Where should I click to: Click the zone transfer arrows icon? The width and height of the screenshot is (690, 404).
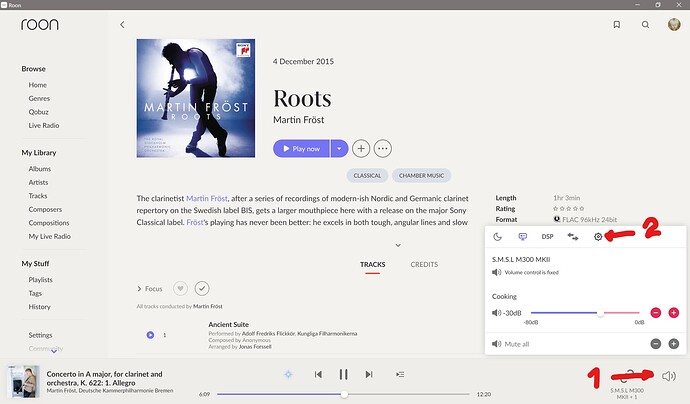[x=573, y=237]
